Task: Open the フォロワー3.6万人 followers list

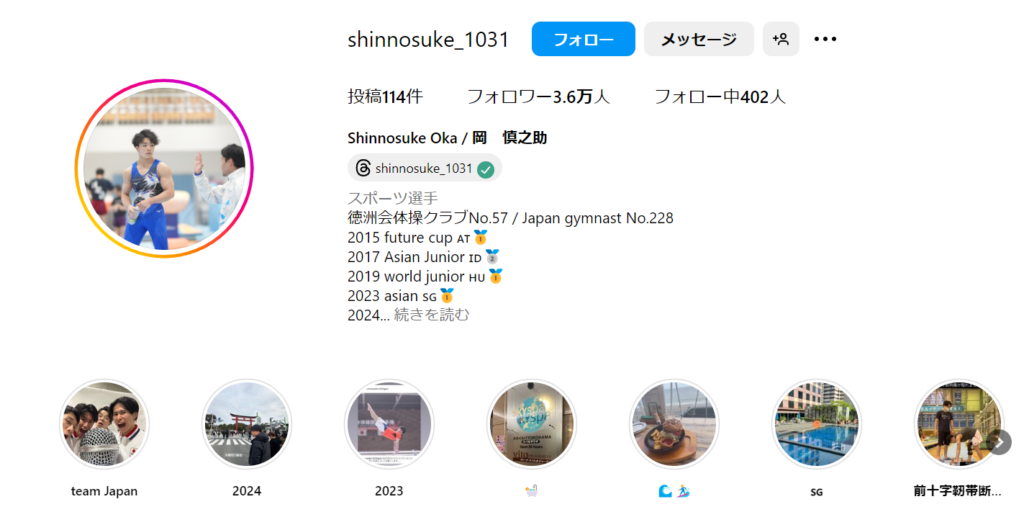Action: pyautogui.click(x=537, y=97)
